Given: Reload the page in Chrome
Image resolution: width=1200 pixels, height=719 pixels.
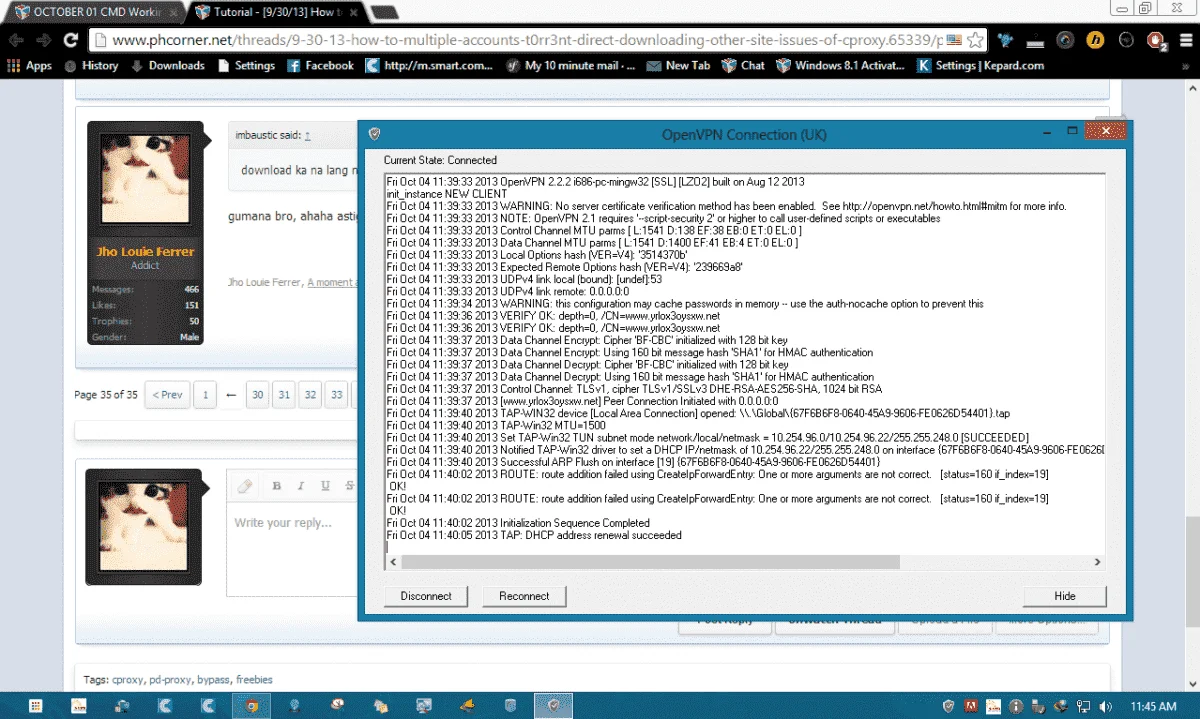Looking at the screenshot, I should pos(70,40).
